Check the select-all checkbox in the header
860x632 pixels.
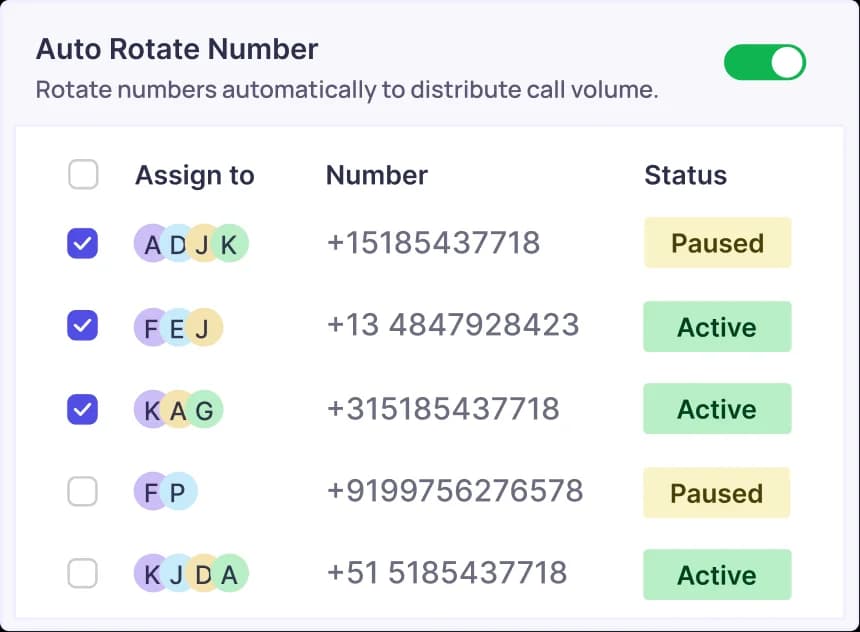click(83, 174)
